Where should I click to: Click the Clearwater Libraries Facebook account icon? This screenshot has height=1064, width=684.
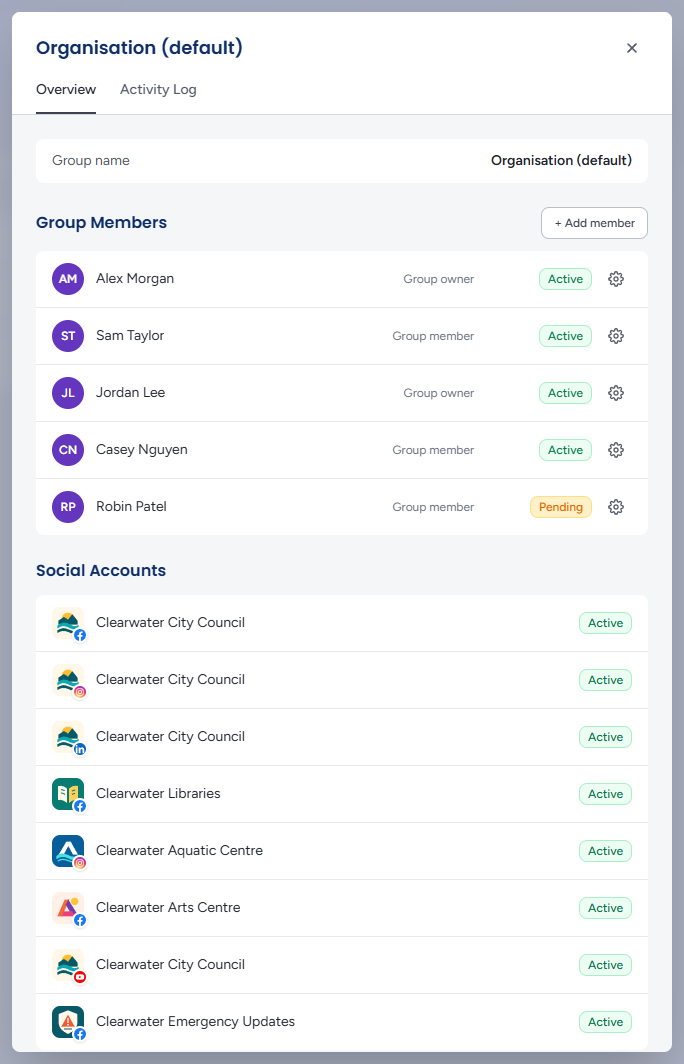click(69, 795)
